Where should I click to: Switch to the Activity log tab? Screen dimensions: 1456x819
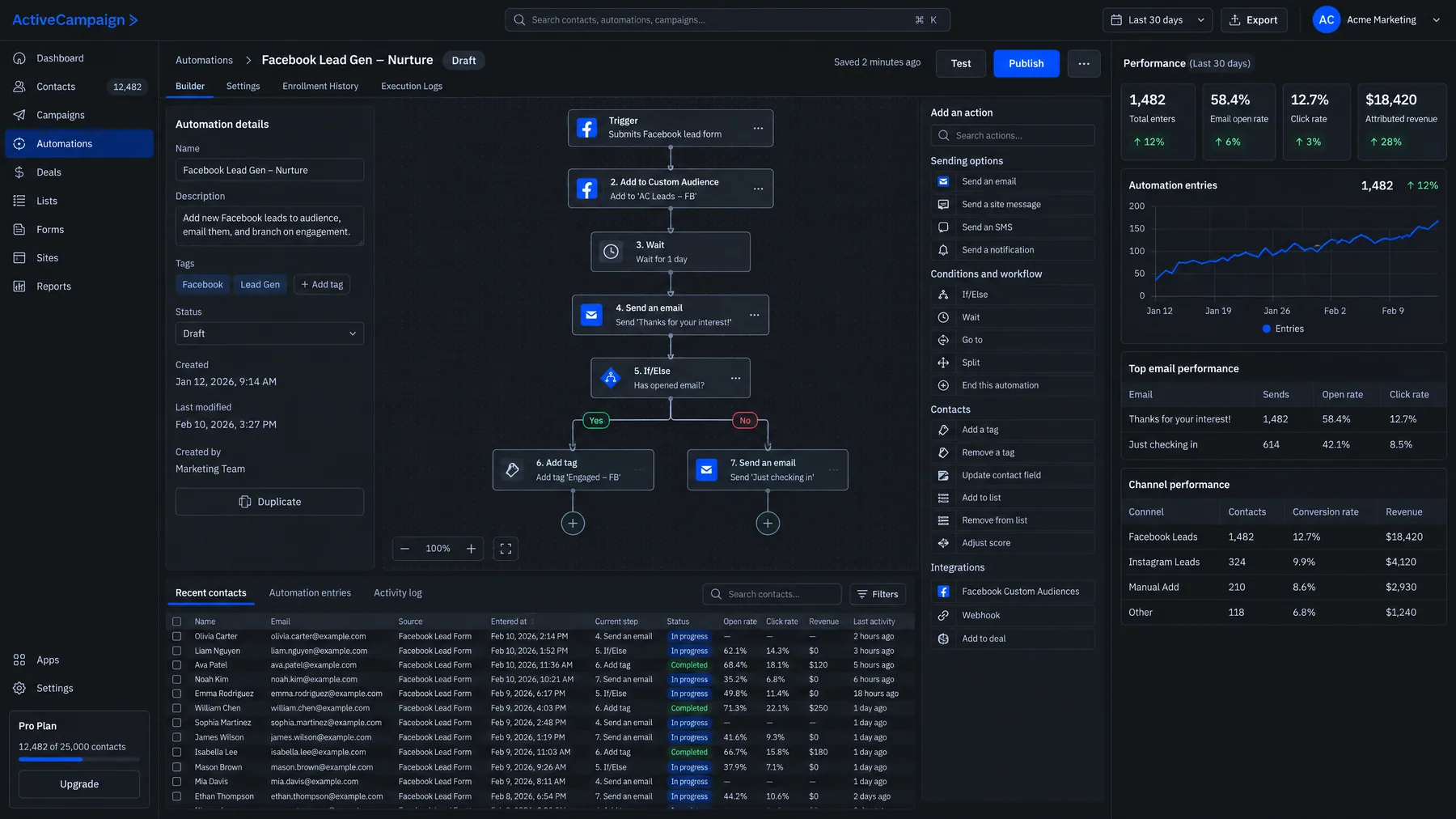[x=398, y=593]
